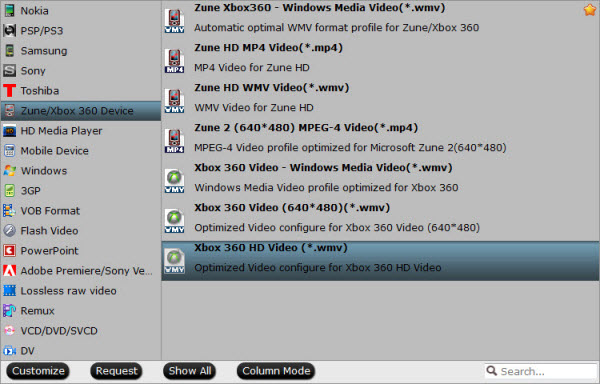Choose the Lossless raw video category

coord(81,291)
